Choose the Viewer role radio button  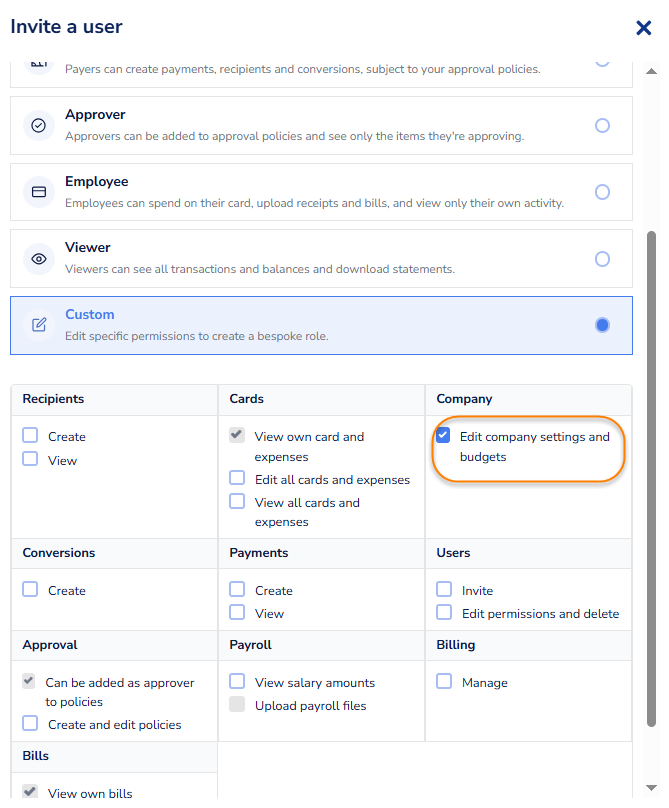(x=602, y=259)
